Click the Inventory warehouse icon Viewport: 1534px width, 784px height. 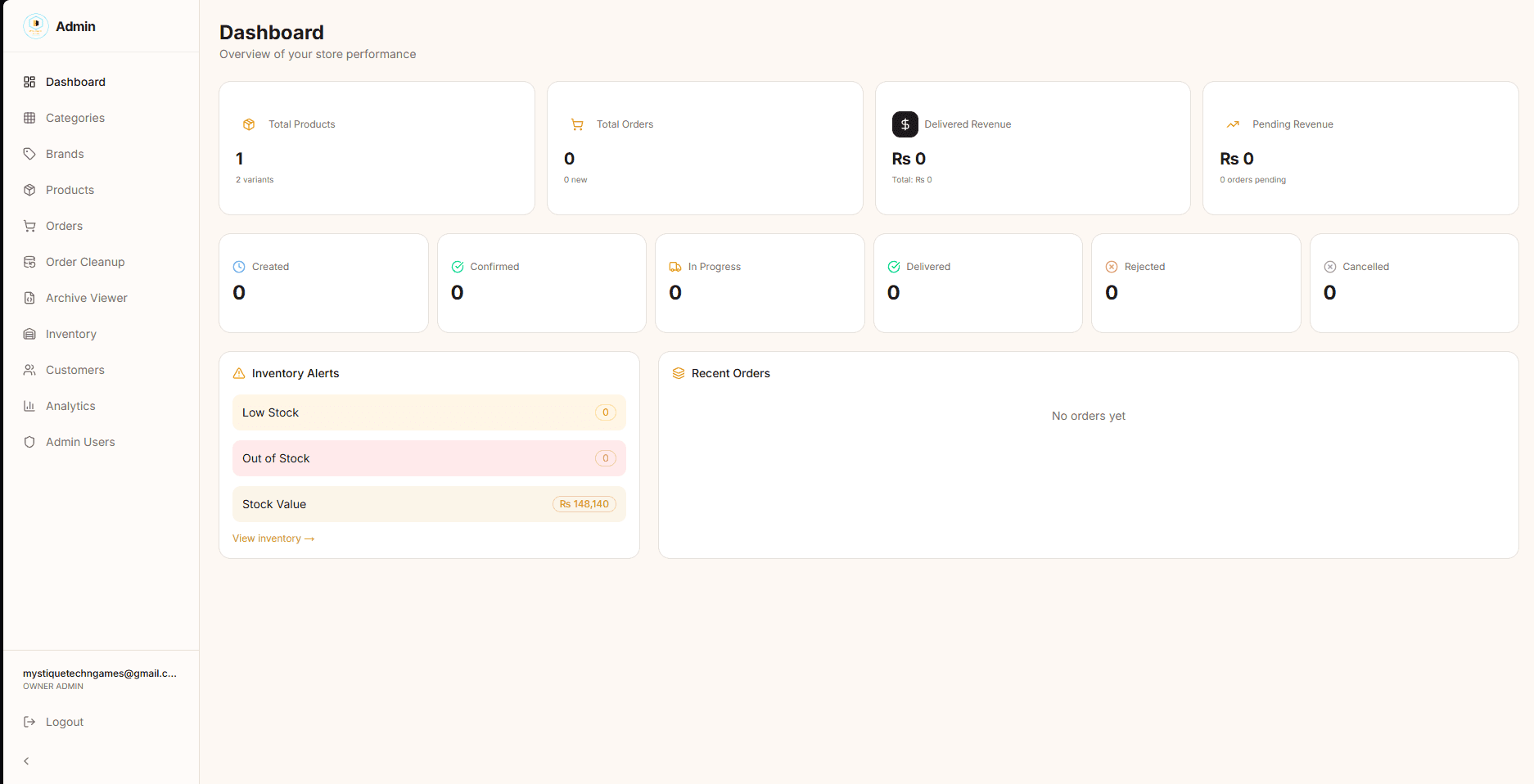coord(29,334)
